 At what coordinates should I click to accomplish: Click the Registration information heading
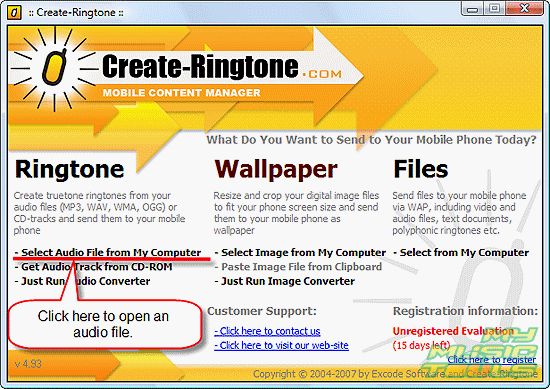[465, 311]
